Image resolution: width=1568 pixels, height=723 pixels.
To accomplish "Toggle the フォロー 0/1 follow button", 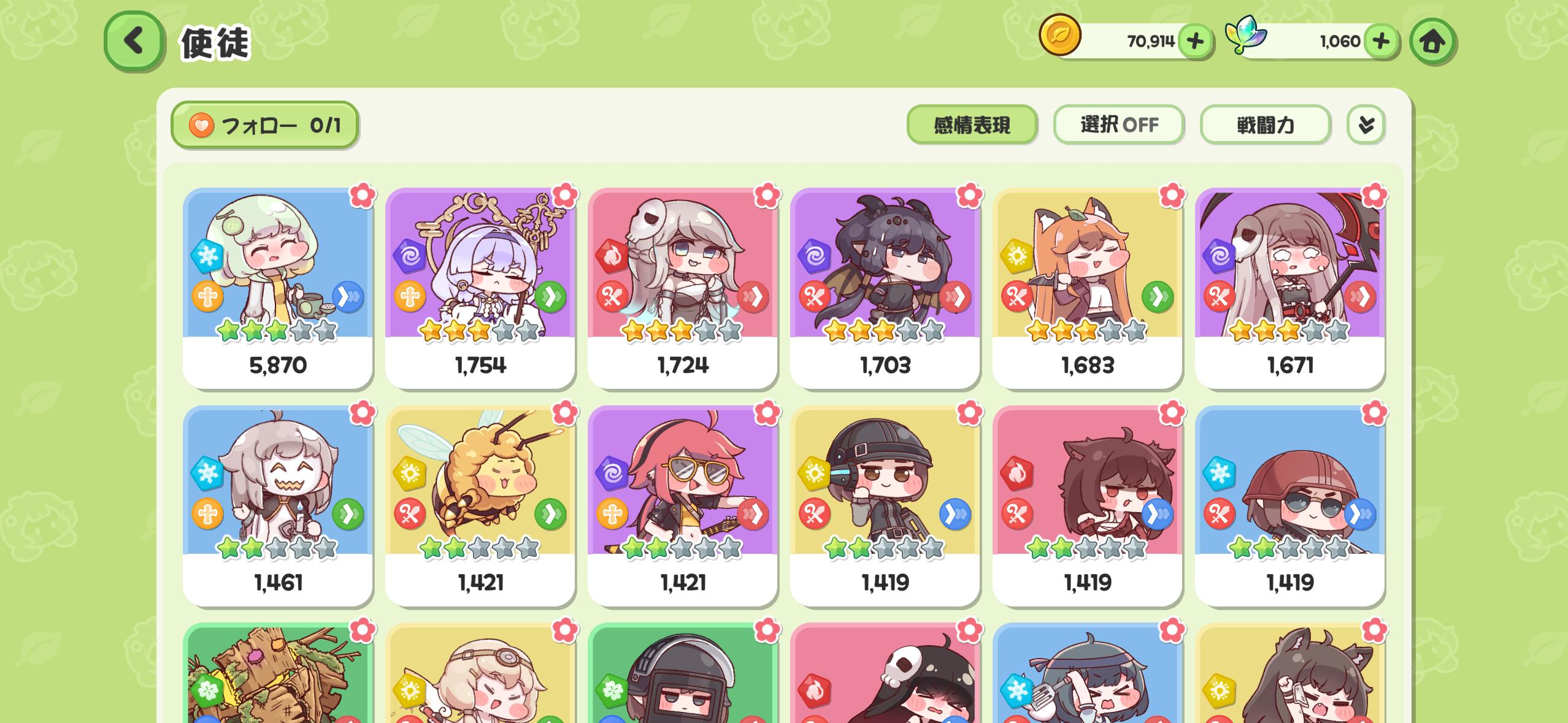I will [264, 125].
